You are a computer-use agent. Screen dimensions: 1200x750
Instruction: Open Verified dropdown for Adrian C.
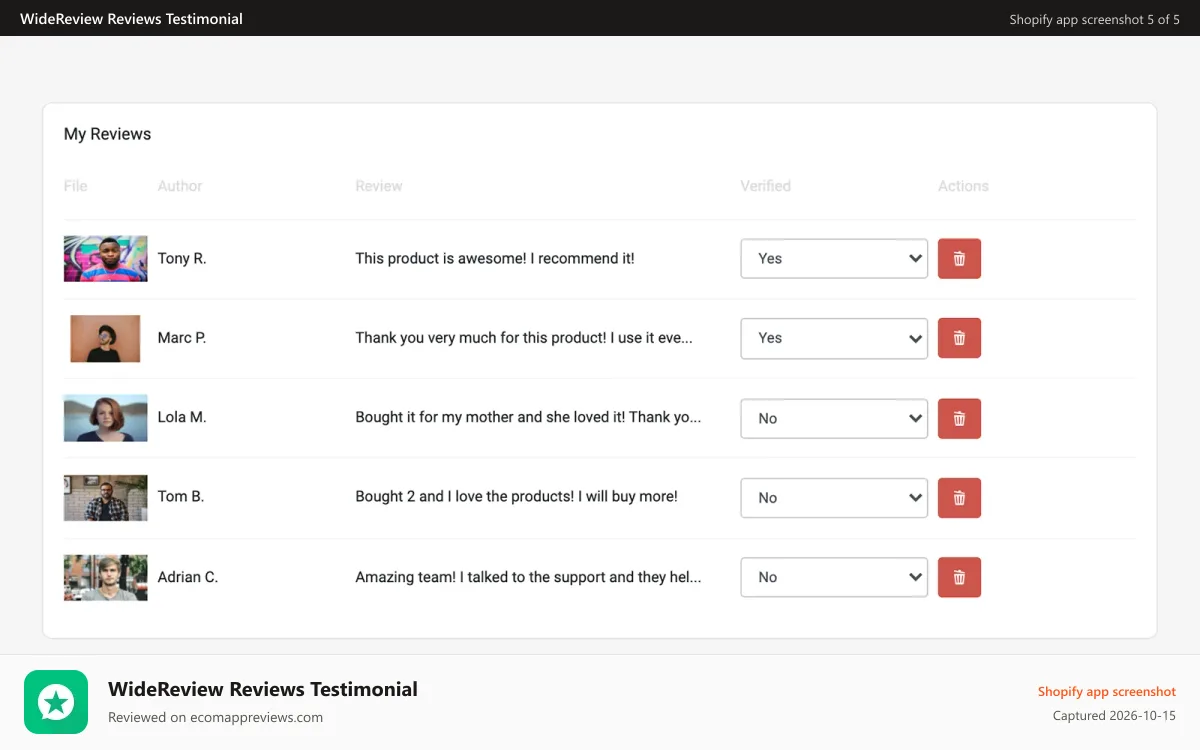834,577
